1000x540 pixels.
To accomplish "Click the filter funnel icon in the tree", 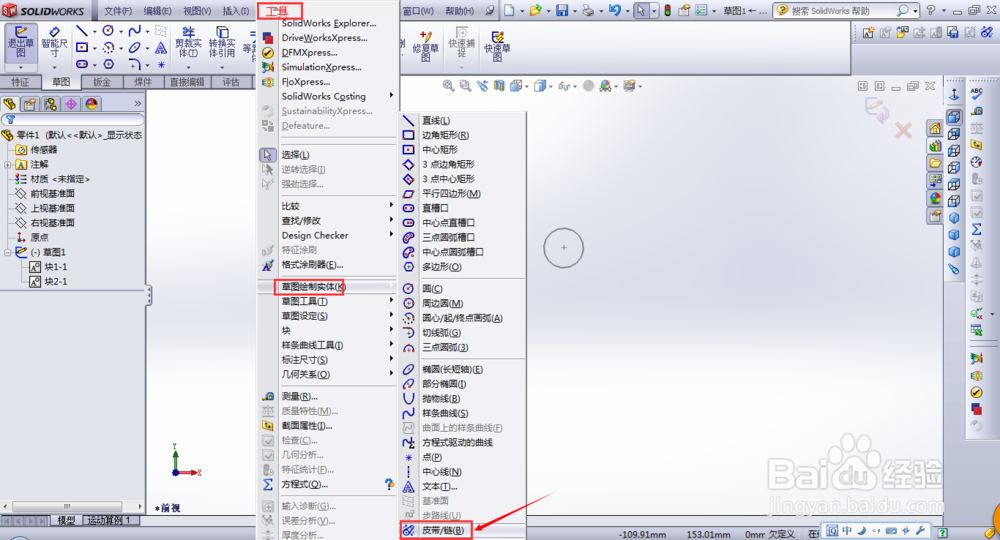I will pos(10,119).
